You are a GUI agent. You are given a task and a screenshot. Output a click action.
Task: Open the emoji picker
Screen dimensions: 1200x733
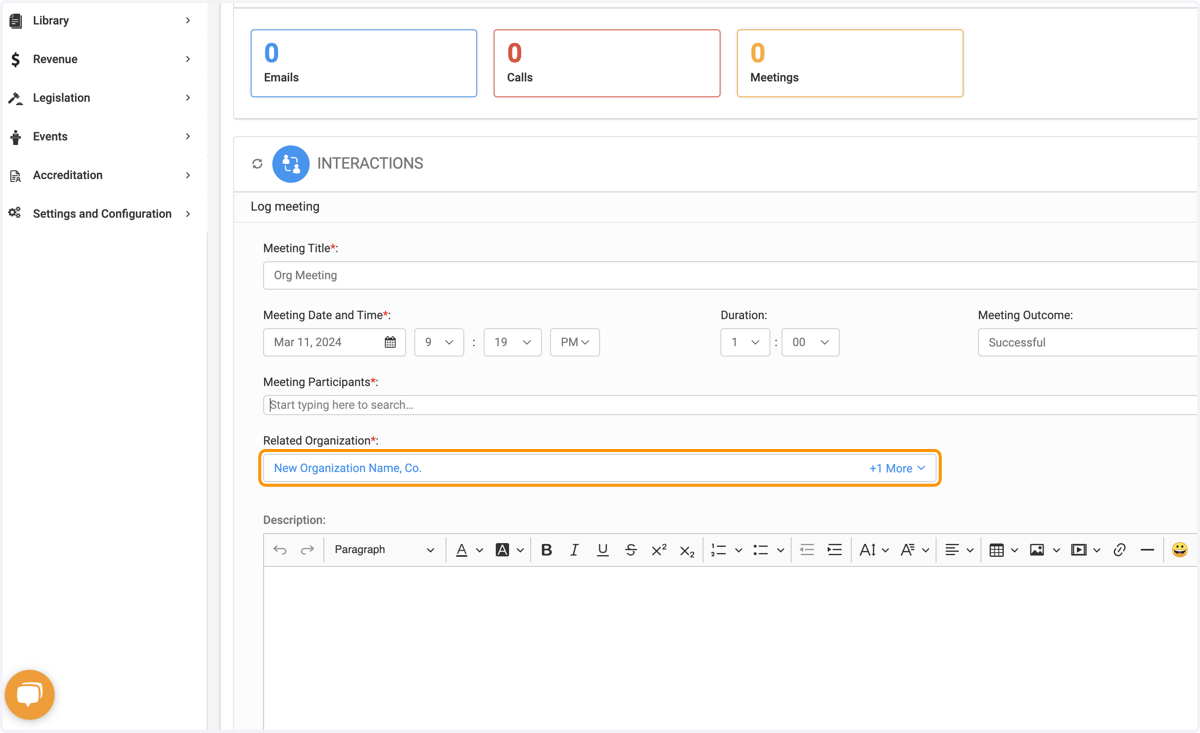pos(1180,550)
